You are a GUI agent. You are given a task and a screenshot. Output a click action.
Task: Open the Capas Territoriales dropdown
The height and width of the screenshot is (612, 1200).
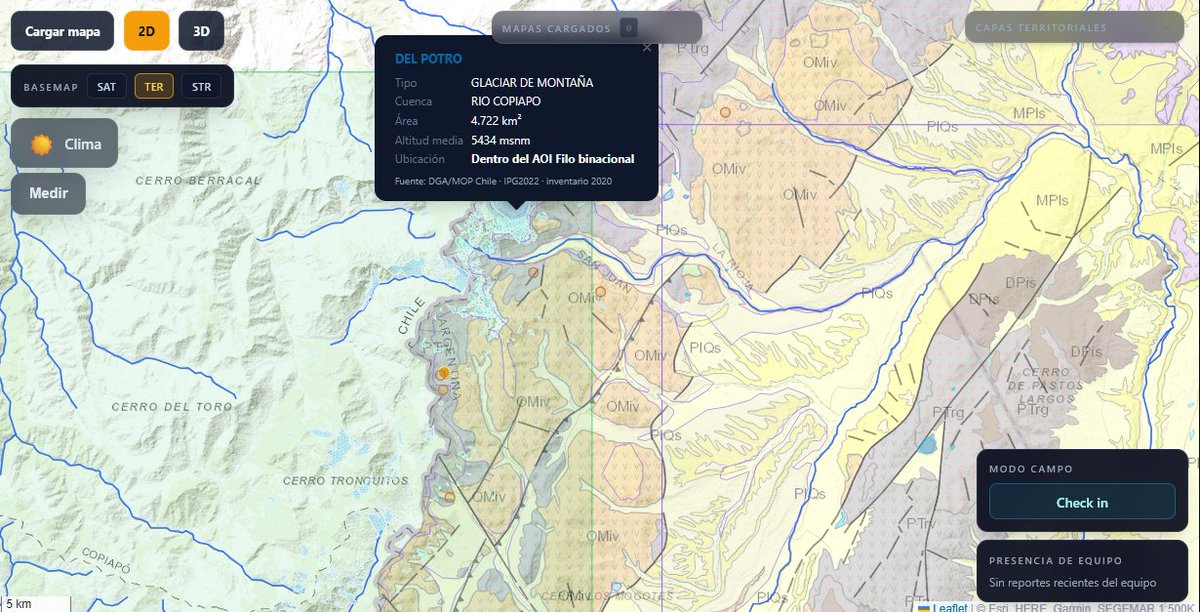click(x=1075, y=27)
